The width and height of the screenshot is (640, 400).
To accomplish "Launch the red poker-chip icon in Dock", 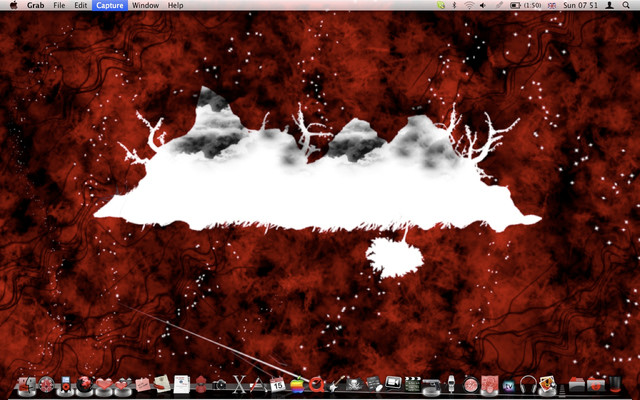I will tap(46, 384).
